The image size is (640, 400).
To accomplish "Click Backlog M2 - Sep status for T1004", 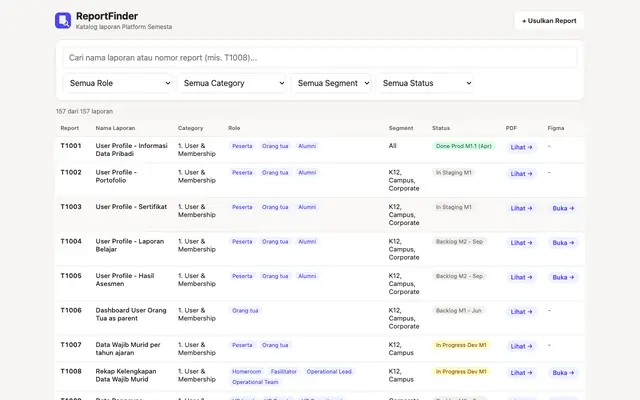I will click(x=459, y=242).
